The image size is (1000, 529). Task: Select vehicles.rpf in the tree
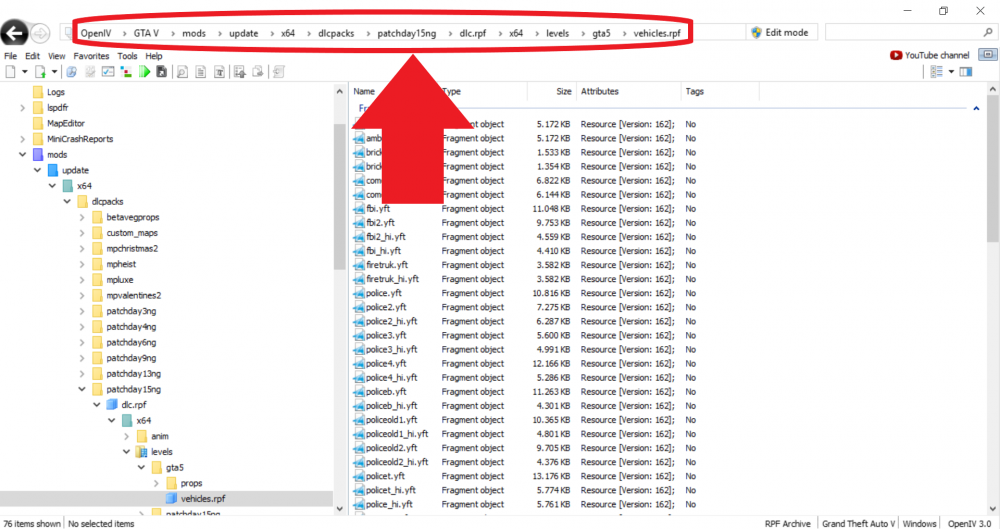point(203,499)
